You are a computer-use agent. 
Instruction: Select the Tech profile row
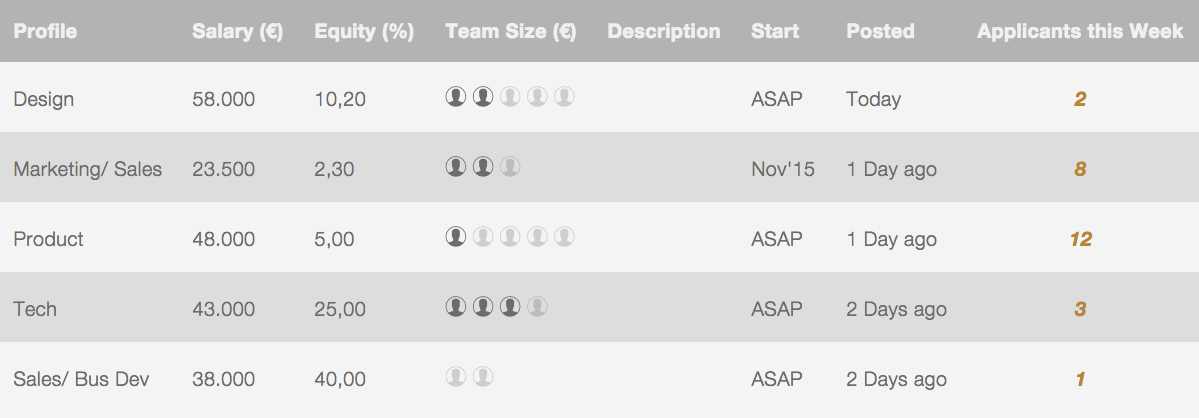(35, 309)
